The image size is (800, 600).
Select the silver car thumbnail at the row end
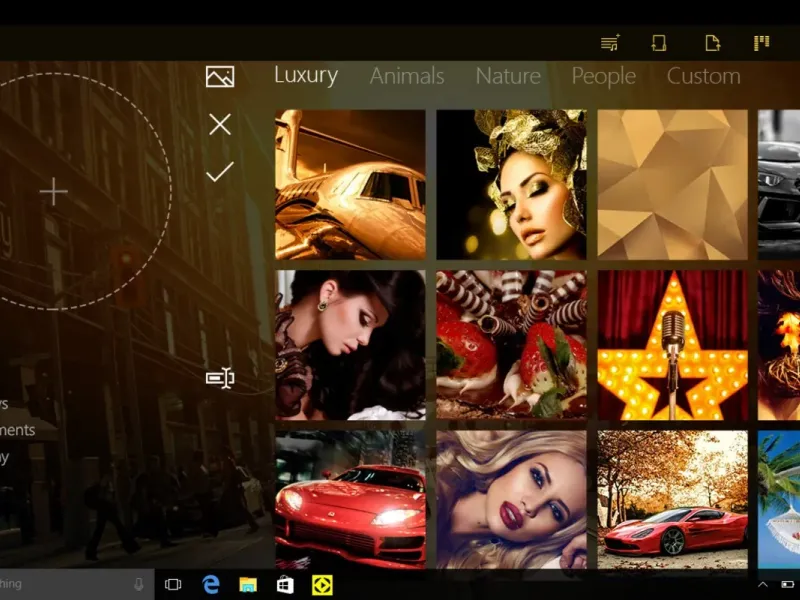[x=779, y=185]
